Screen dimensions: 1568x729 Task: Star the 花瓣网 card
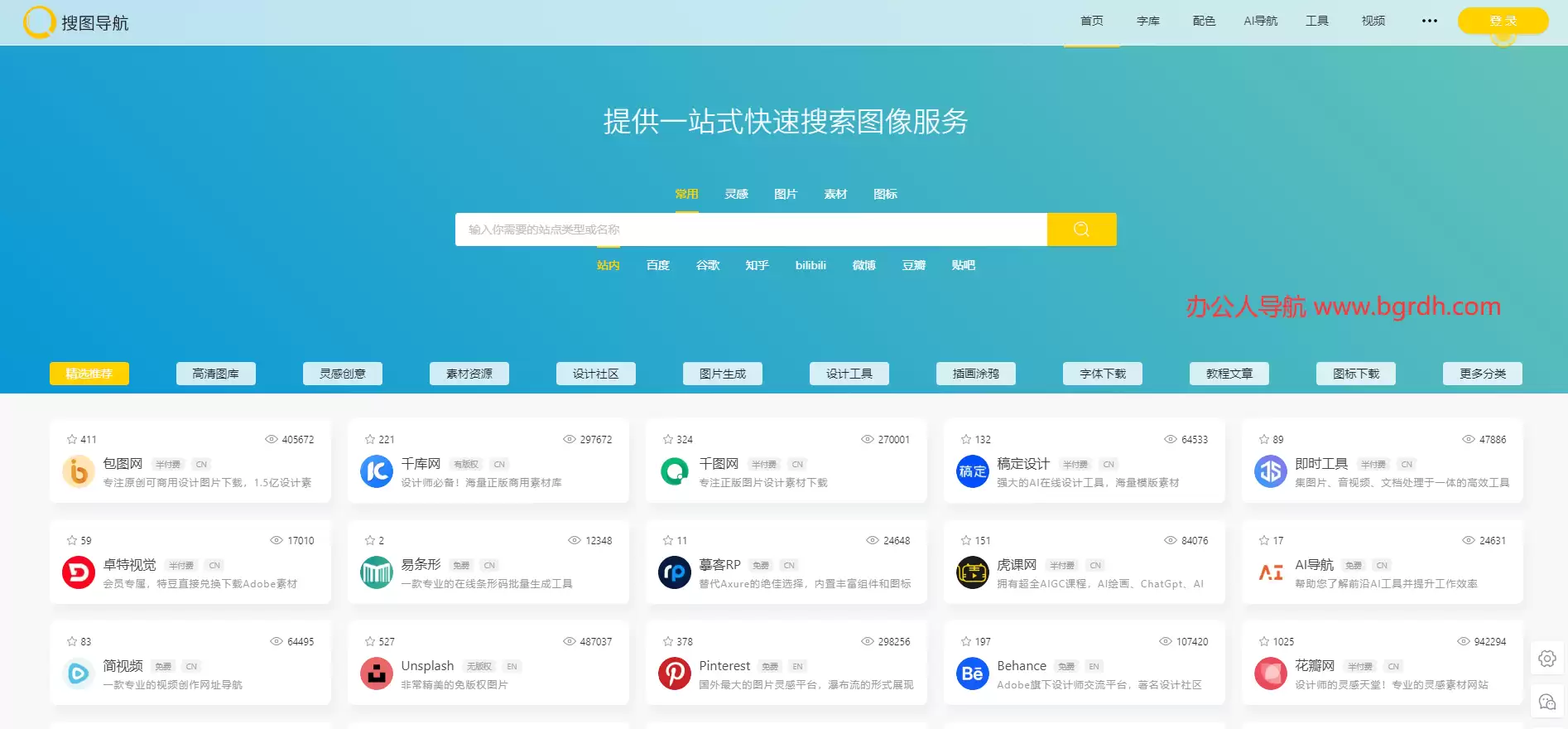pyautogui.click(x=1264, y=641)
